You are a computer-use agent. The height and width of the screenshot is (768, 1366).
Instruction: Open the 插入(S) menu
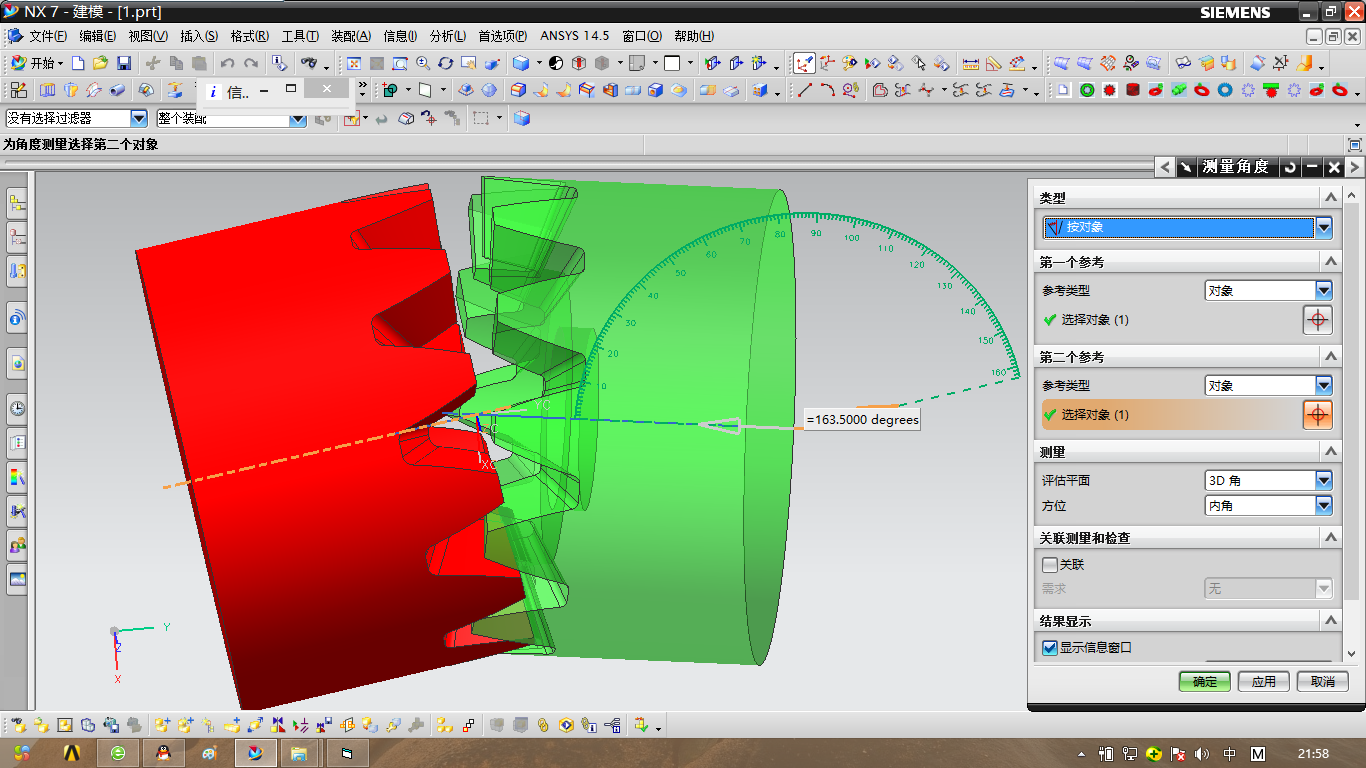coord(199,36)
